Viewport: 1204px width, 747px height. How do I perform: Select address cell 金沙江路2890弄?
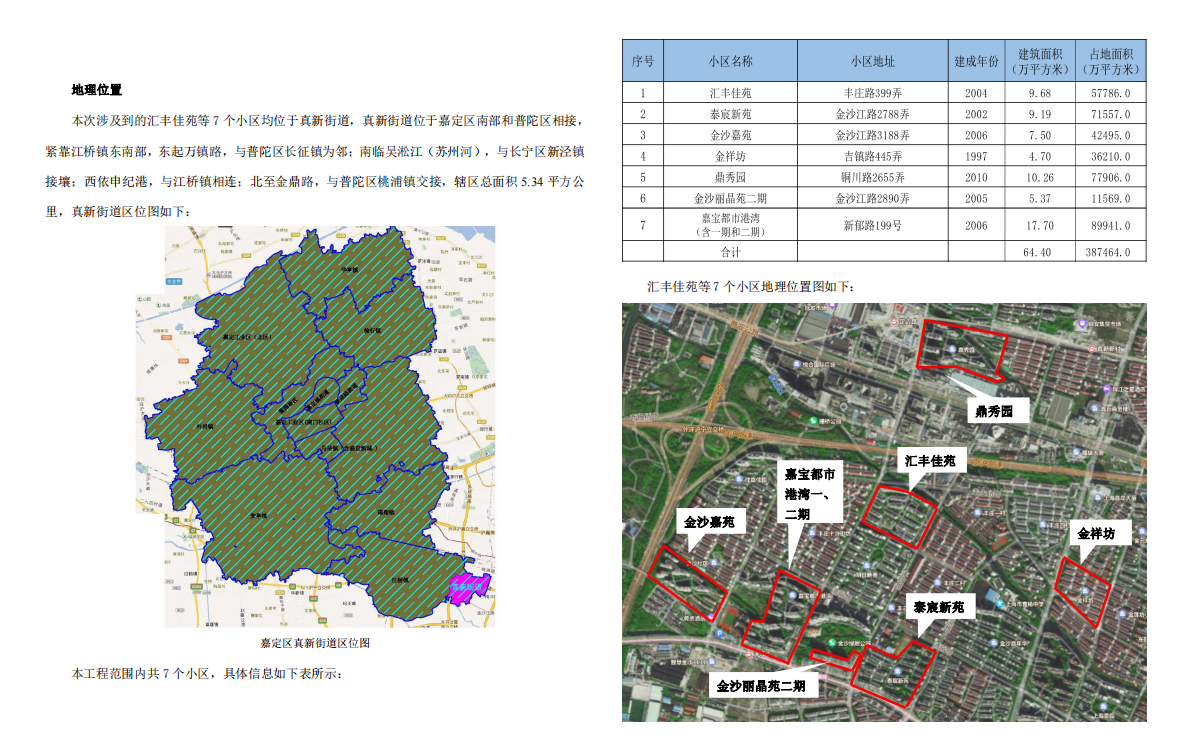coord(873,198)
